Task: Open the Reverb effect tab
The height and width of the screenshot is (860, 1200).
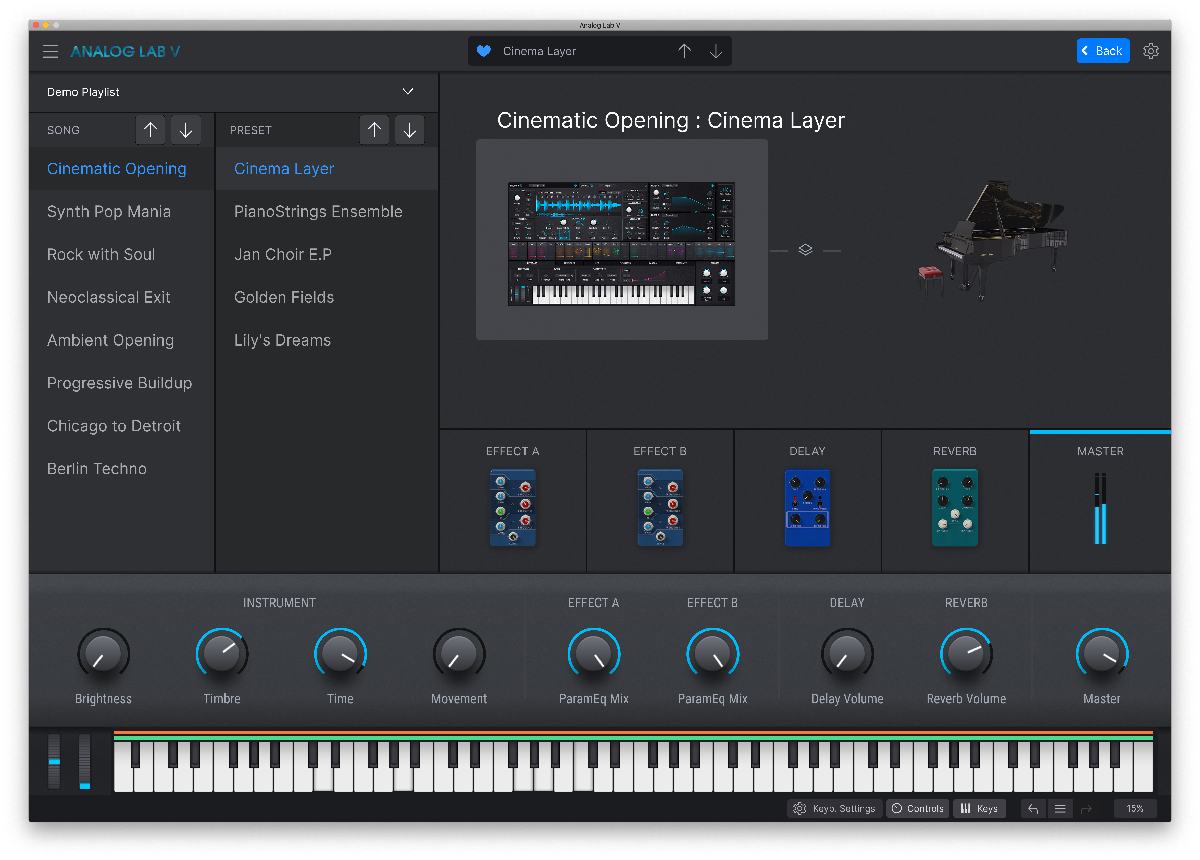Action: (955, 501)
